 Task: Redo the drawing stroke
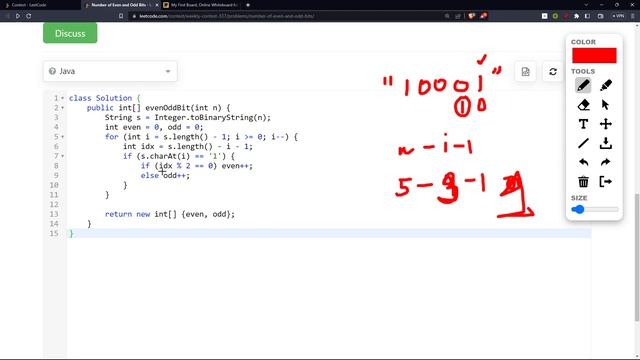point(606,162)
